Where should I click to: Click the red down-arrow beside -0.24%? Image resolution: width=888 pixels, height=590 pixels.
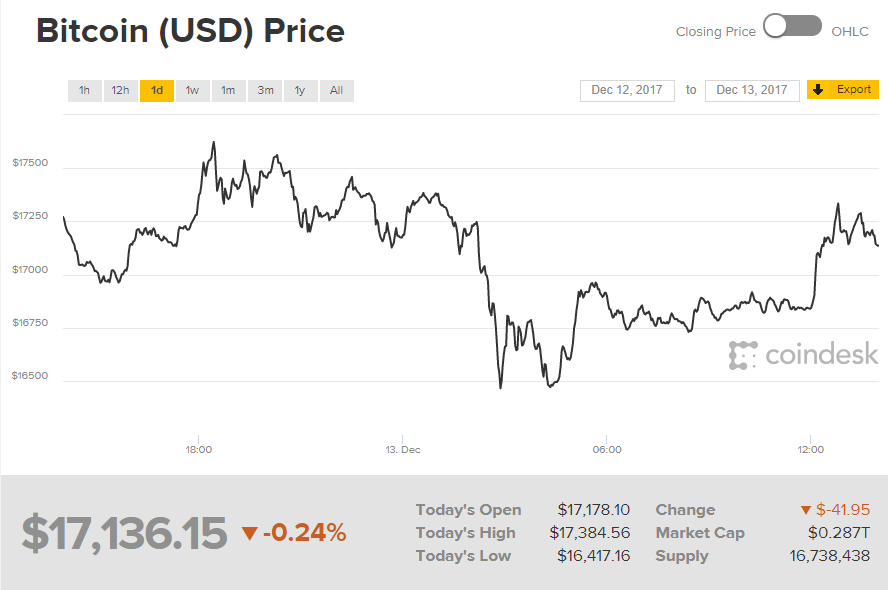(249, 534)
